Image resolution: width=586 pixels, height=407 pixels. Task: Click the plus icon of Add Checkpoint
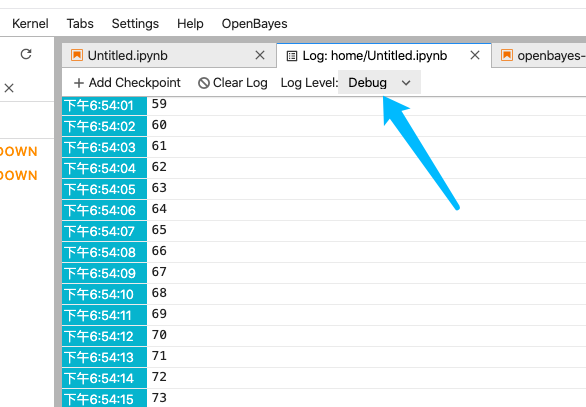click(78, 83)
